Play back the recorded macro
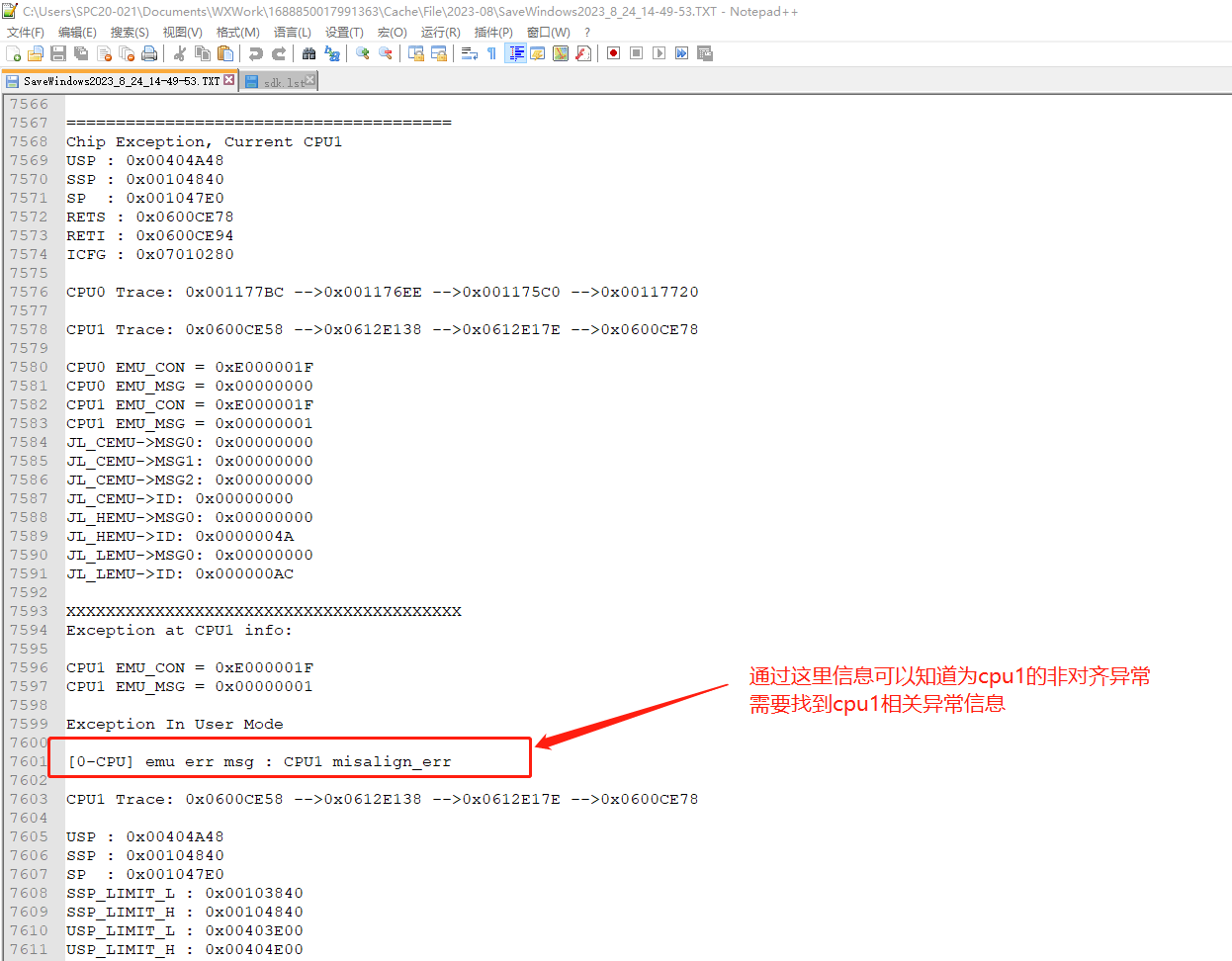The height and width of the screenshot is (961, 1232). (x=659, y=53)
